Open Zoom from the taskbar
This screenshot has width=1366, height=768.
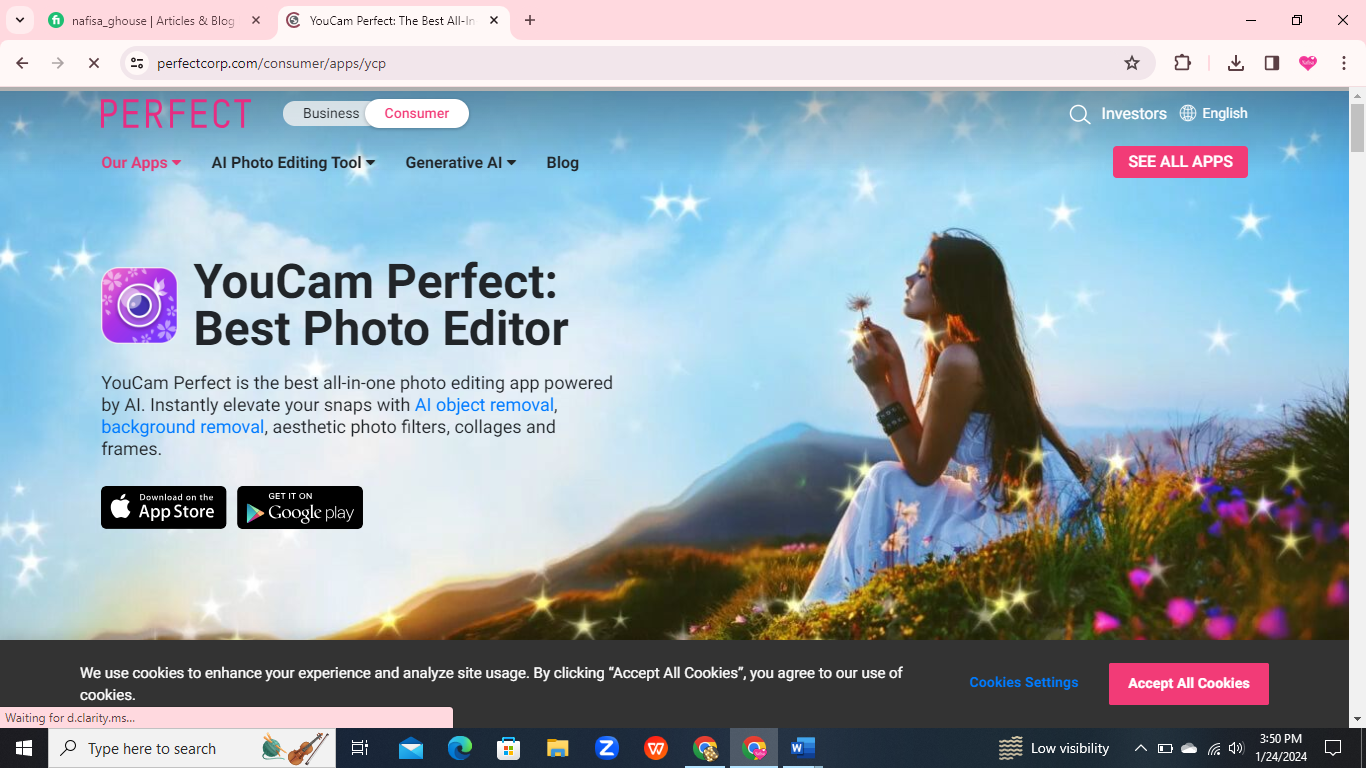point(607,748)
